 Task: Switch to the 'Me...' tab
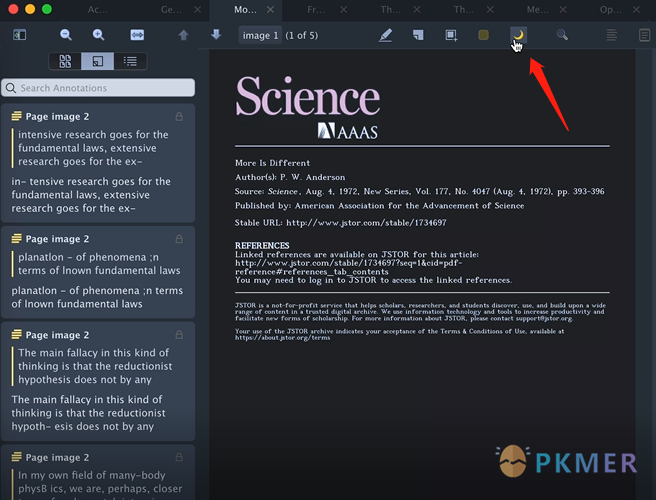[x=538, y=10]
